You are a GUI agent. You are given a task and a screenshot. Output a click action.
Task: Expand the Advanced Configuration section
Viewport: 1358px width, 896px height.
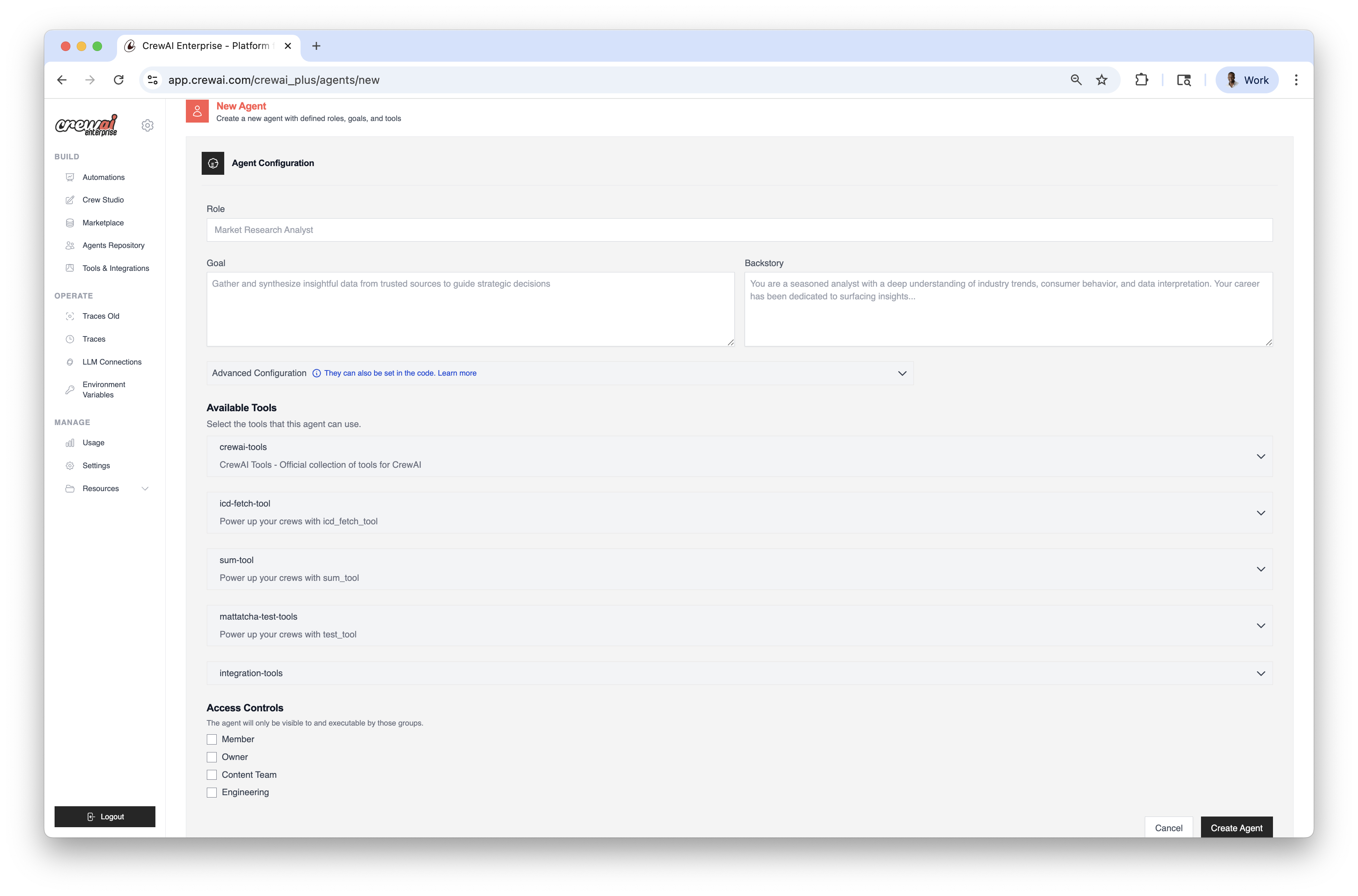coord(902,373)
